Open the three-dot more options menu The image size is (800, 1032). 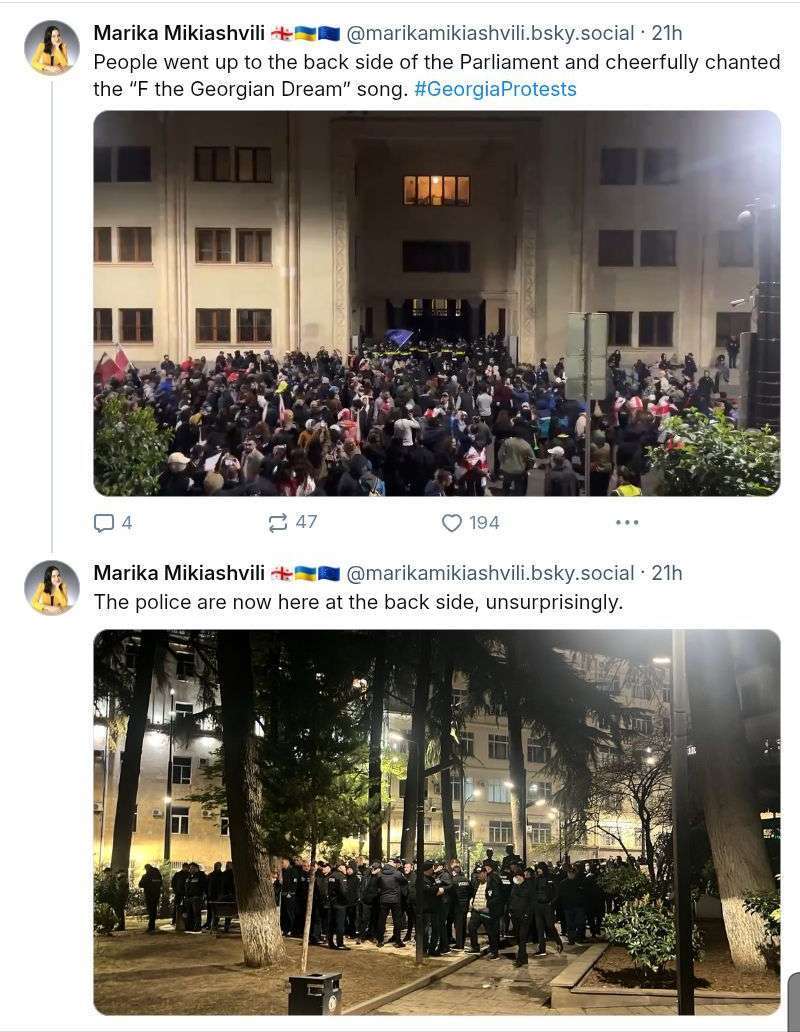pos(627,523)
